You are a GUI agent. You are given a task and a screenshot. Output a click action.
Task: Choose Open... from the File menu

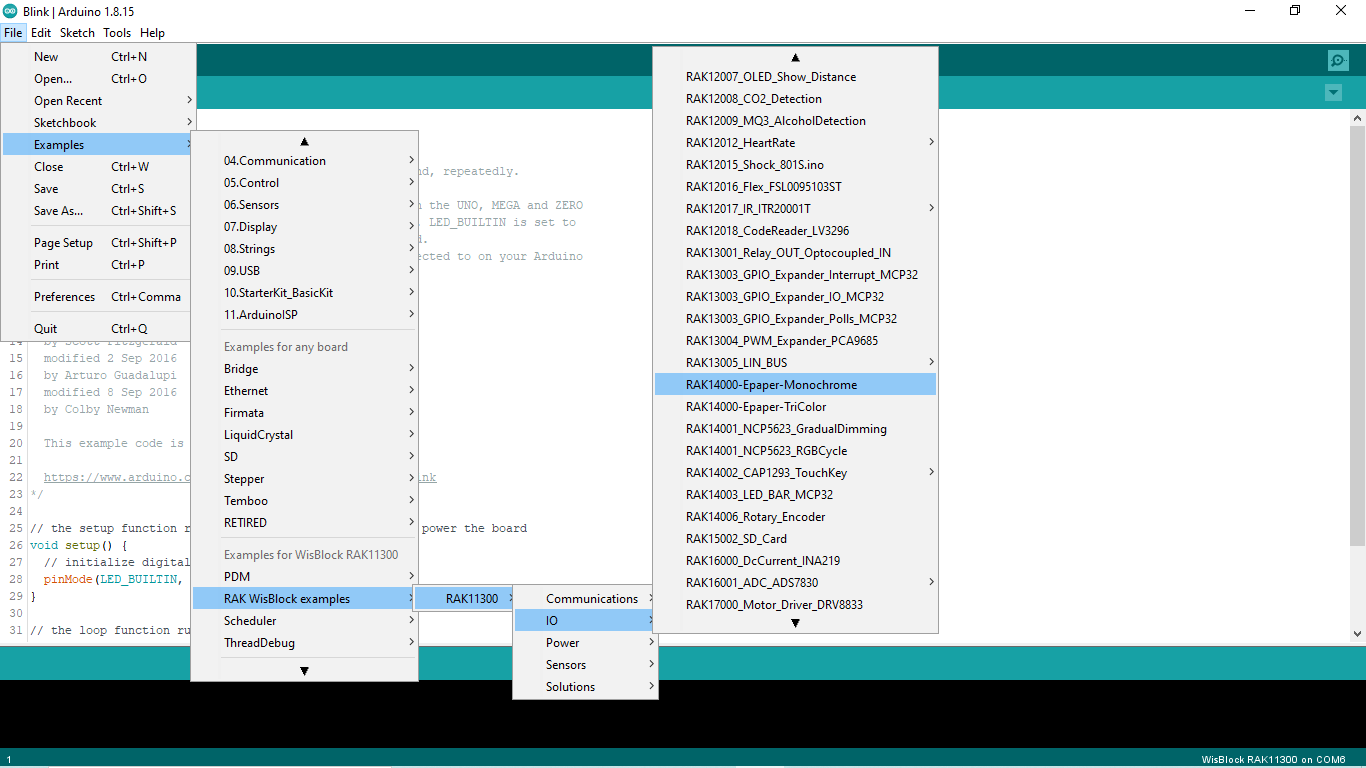click(98, 79)
